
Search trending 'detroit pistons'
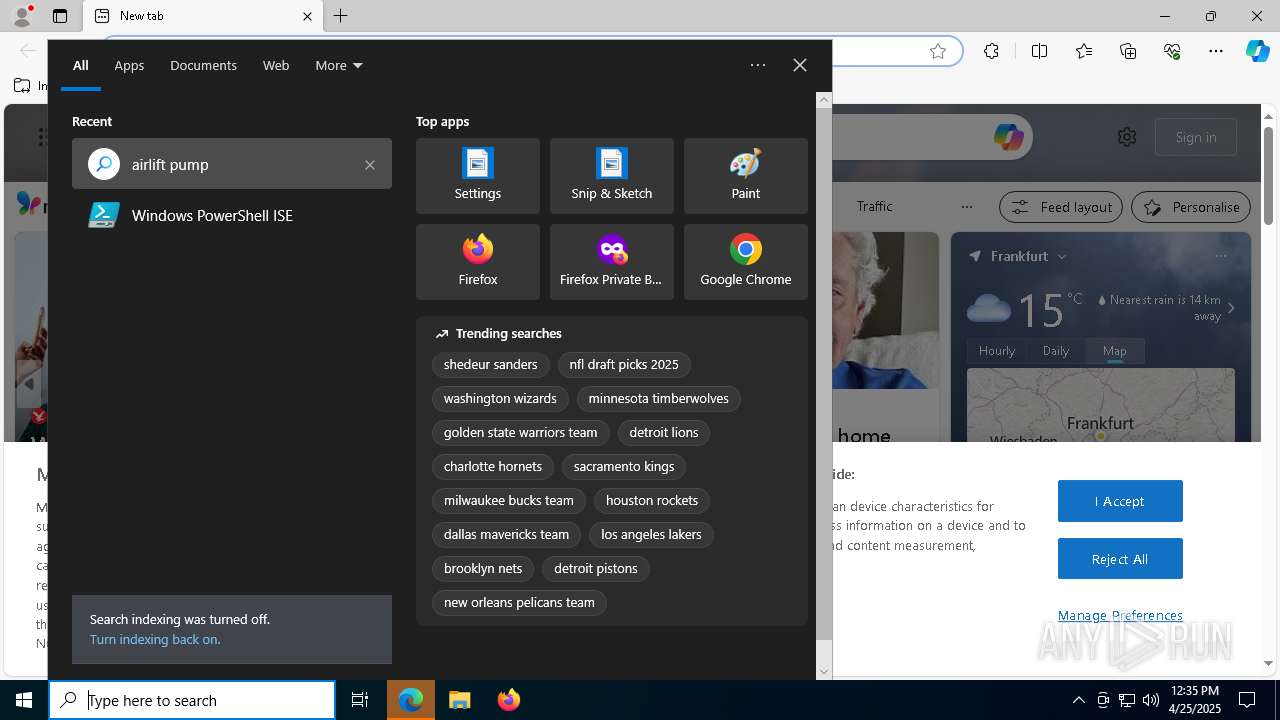[596, 569]
